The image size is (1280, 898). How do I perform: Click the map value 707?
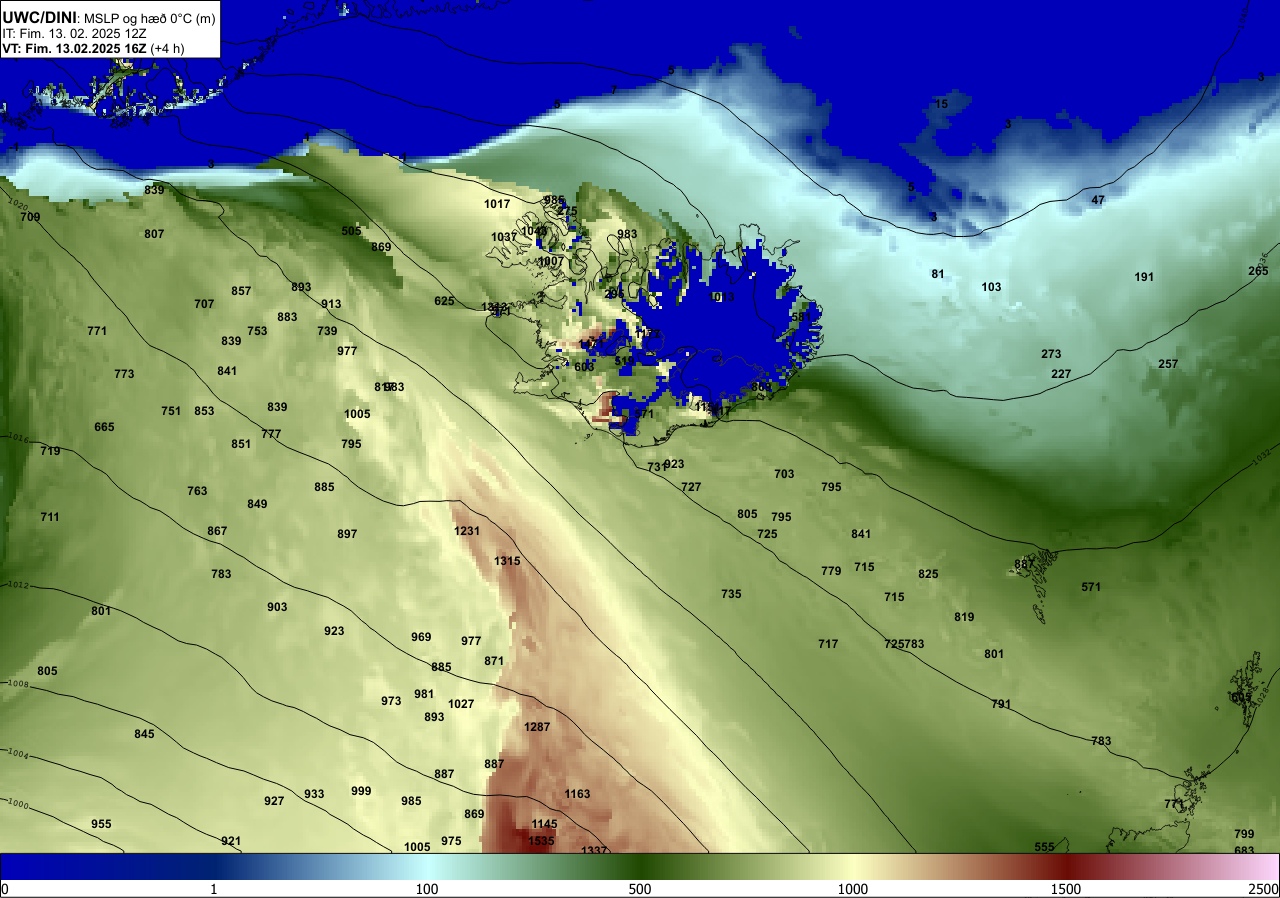tap(204, 304)
